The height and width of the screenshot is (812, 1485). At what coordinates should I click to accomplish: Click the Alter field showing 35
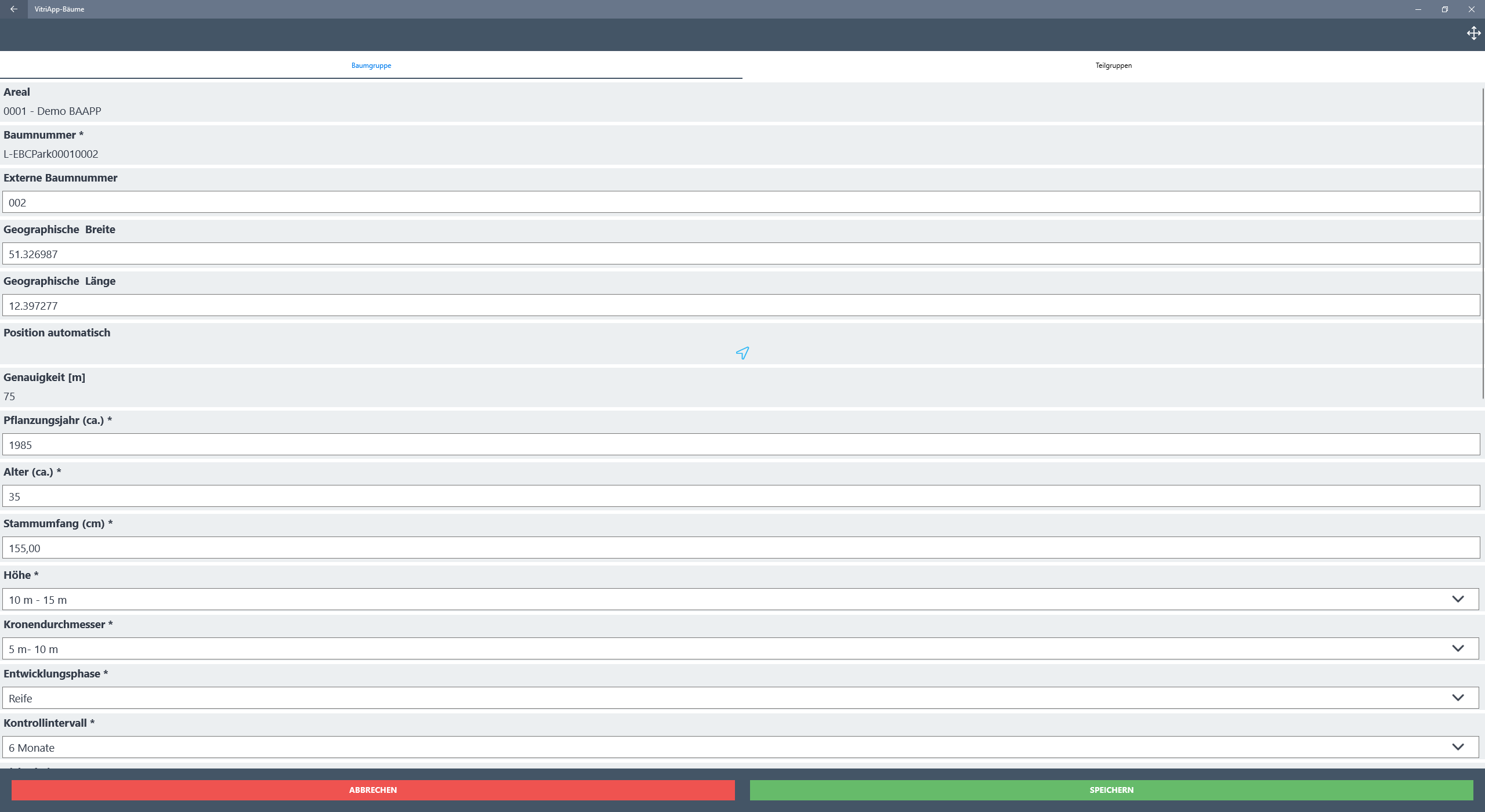coord(741,496)
